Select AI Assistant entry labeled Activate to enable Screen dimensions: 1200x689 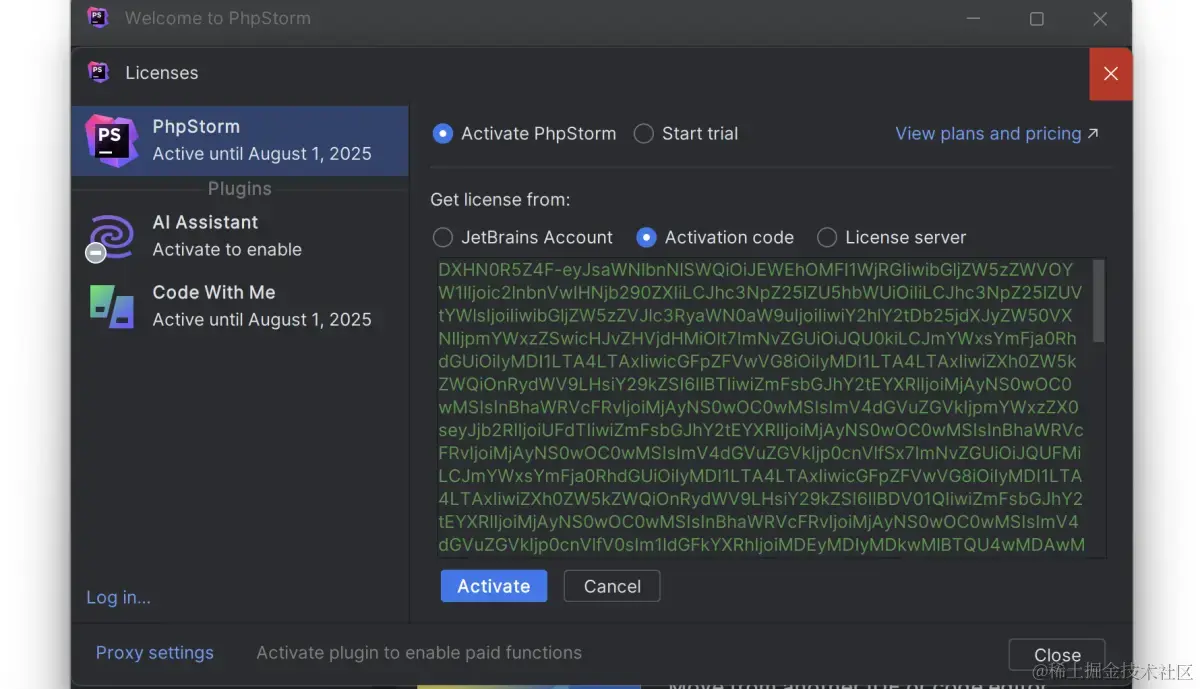pyautogui.click(x=240, y=236)
